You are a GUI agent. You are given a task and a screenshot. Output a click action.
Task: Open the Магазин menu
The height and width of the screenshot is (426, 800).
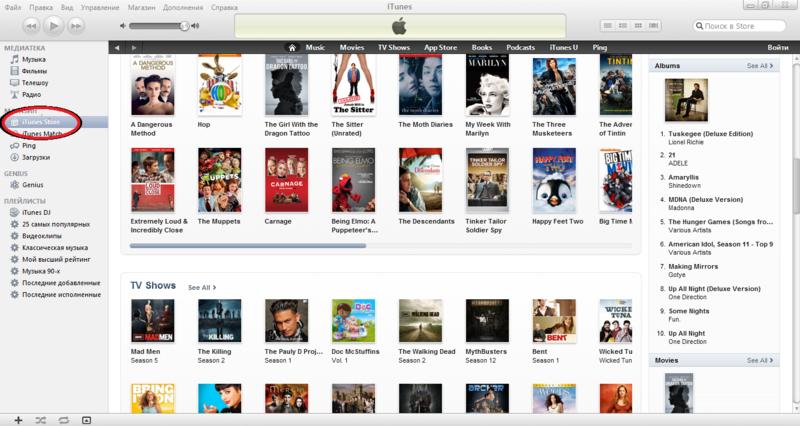141,7
